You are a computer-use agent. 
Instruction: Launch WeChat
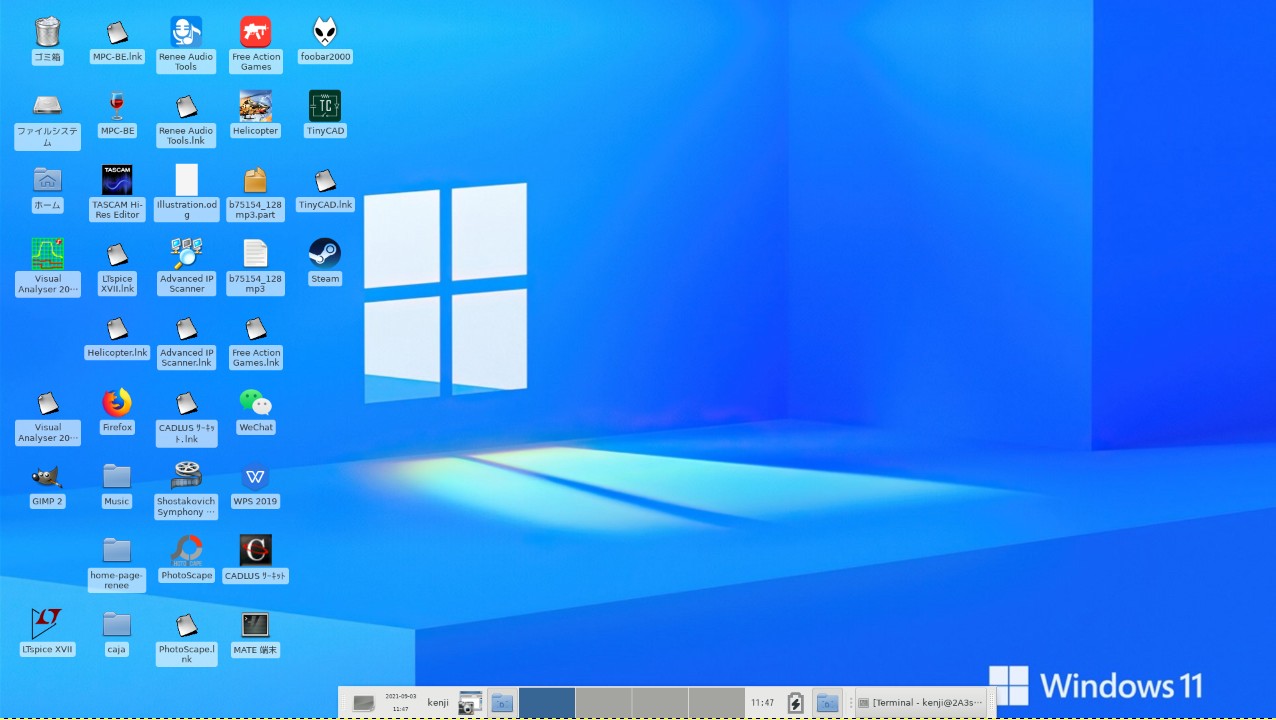click(255, 403)
